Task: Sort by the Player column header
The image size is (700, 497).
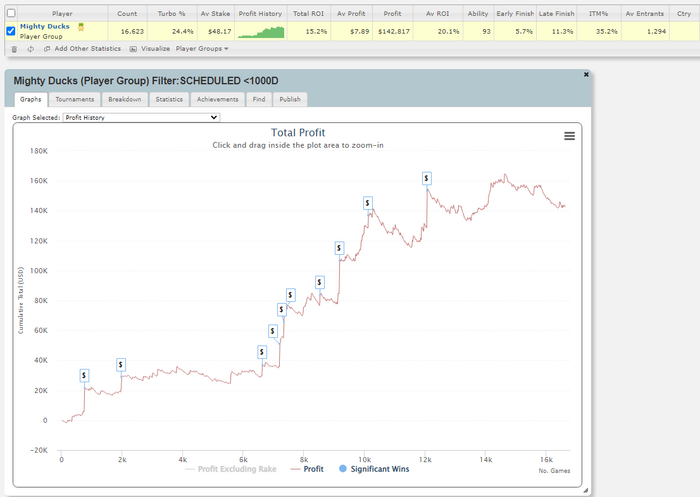Action: [62, 13]
